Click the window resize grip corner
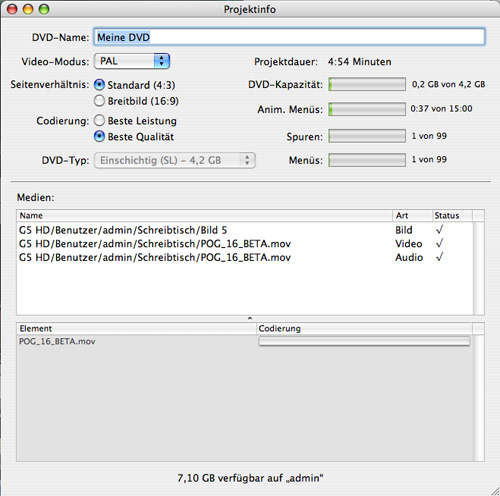Viewport: 500px width, 496px height. [495, 491]
